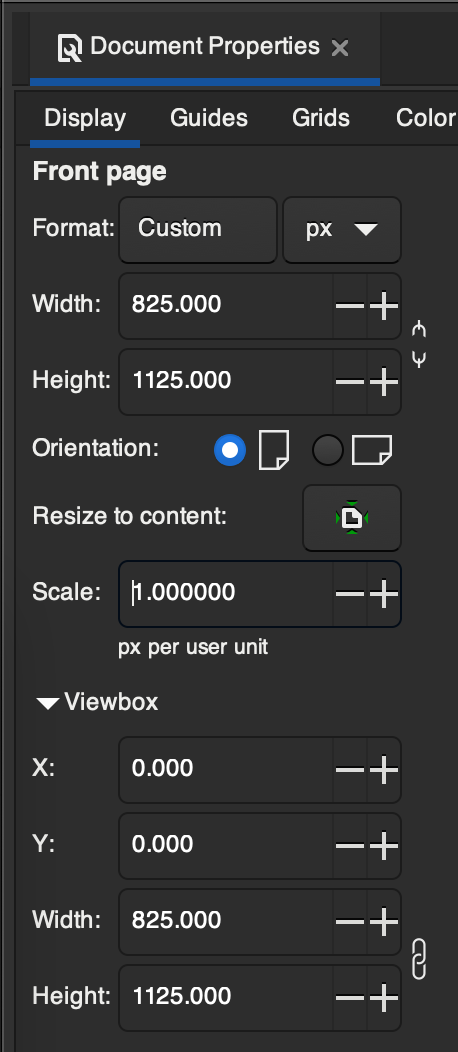Click the Viewbox X input field

point(226,770)
